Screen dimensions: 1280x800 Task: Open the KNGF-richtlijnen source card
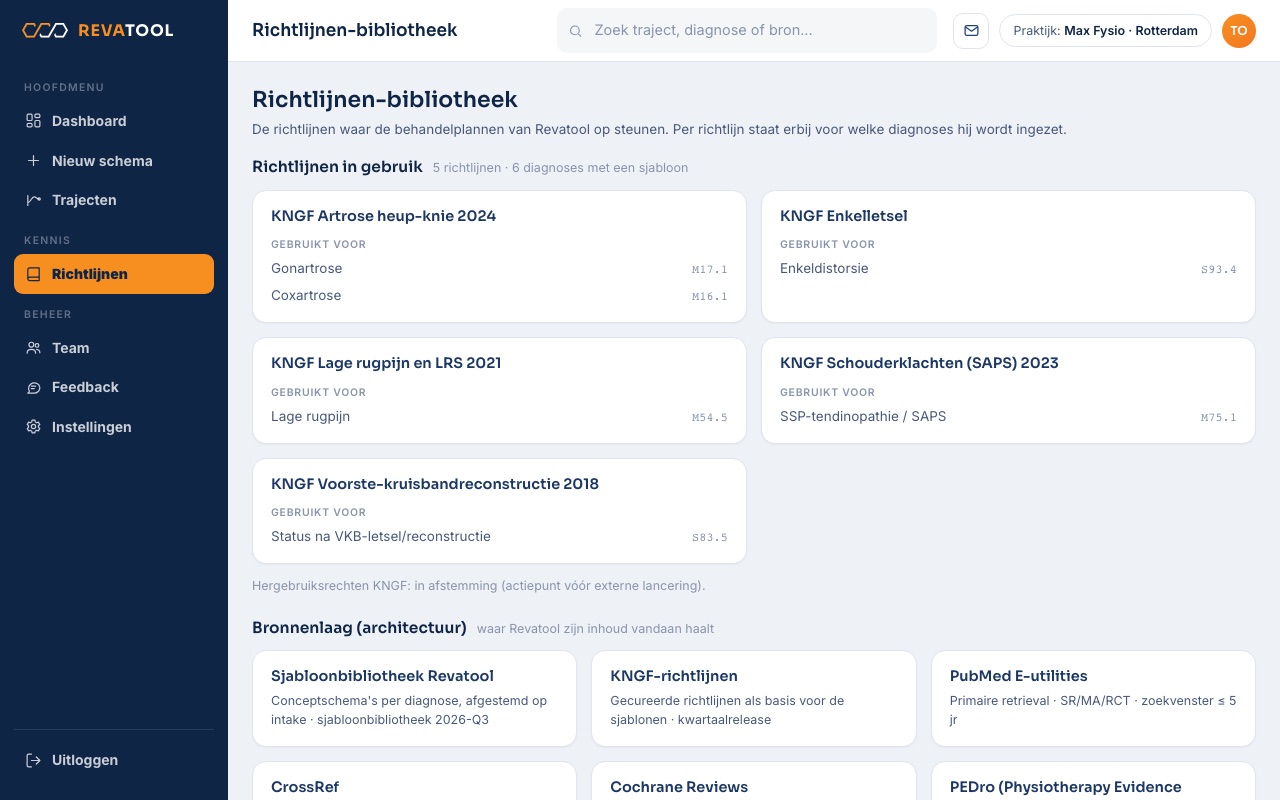(x=754, y=699)
